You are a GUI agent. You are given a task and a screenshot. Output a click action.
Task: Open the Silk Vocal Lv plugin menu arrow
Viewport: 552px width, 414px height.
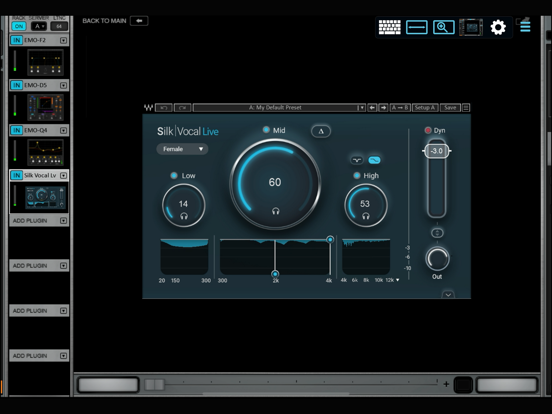pyautogui.click(x=63, y=175)
